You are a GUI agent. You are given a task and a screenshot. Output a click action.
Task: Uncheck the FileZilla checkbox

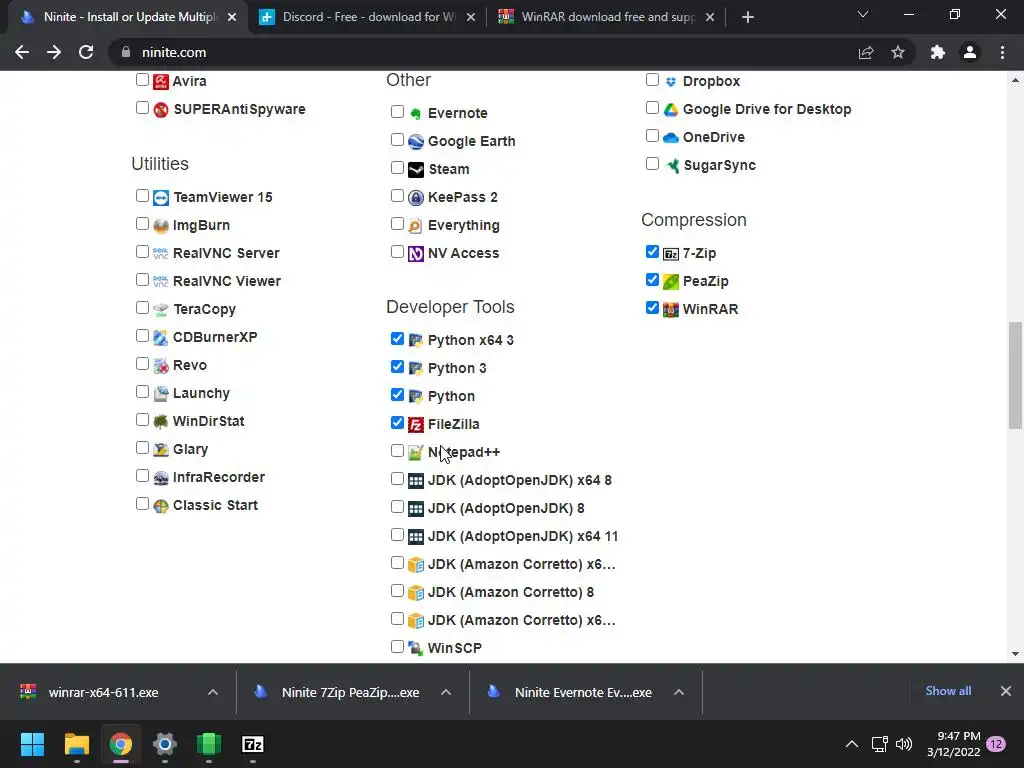tap(397, 423)
